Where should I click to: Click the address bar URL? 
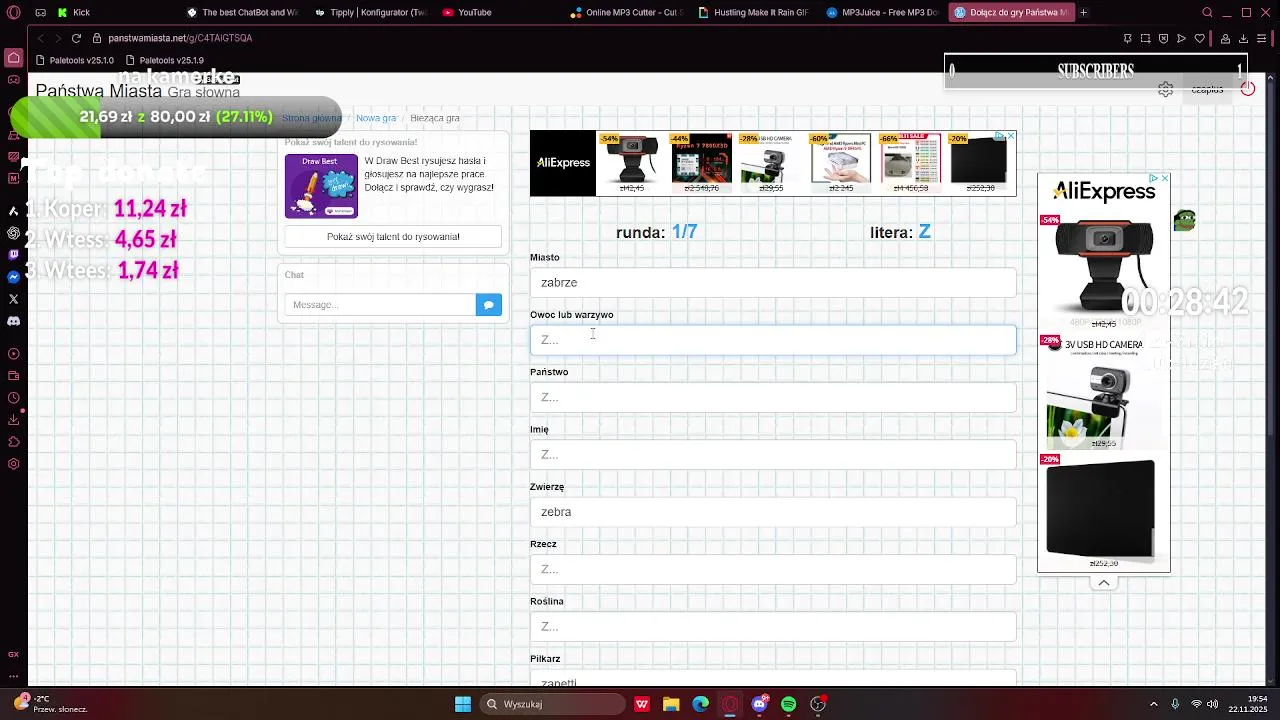(180, 38)
